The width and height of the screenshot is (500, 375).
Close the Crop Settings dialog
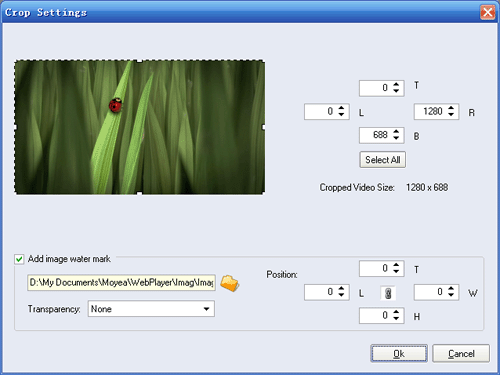(x=487, y=13)
